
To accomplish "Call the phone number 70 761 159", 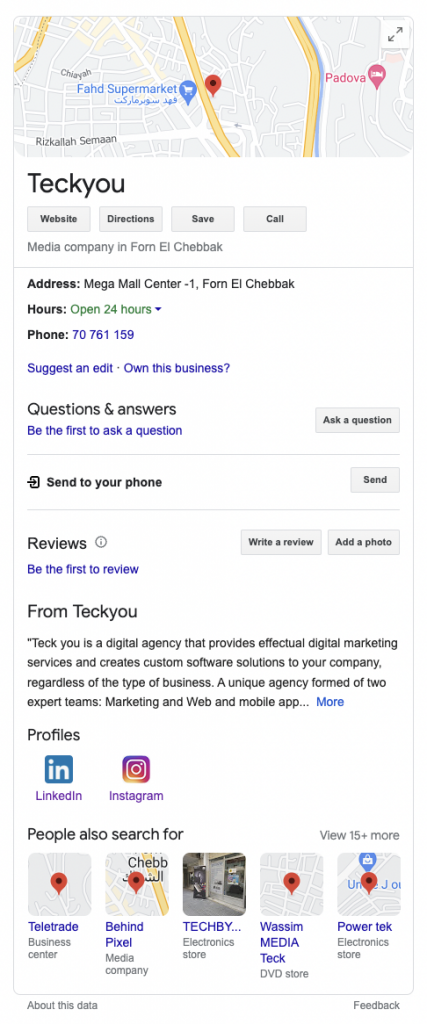I will (x=103, y=335).
